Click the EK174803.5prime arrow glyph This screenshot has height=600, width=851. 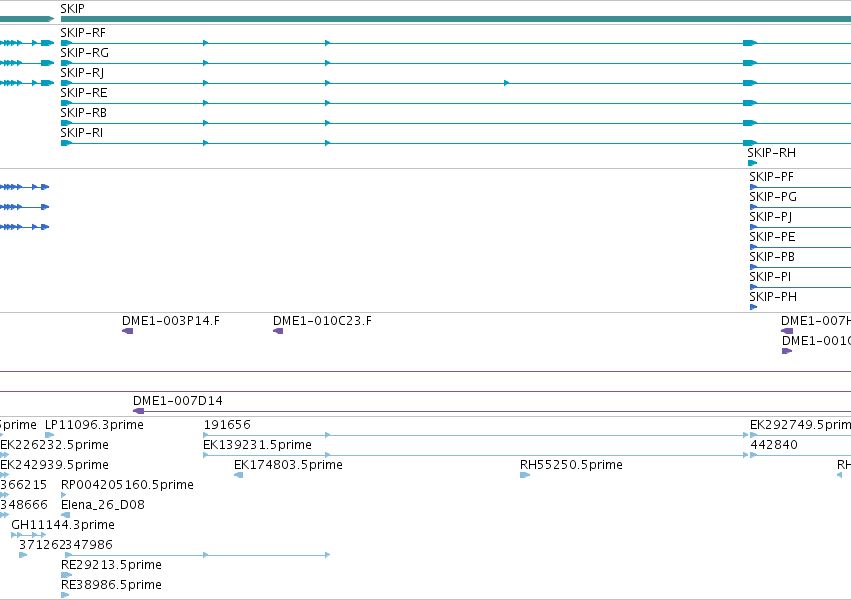(238, 475)
